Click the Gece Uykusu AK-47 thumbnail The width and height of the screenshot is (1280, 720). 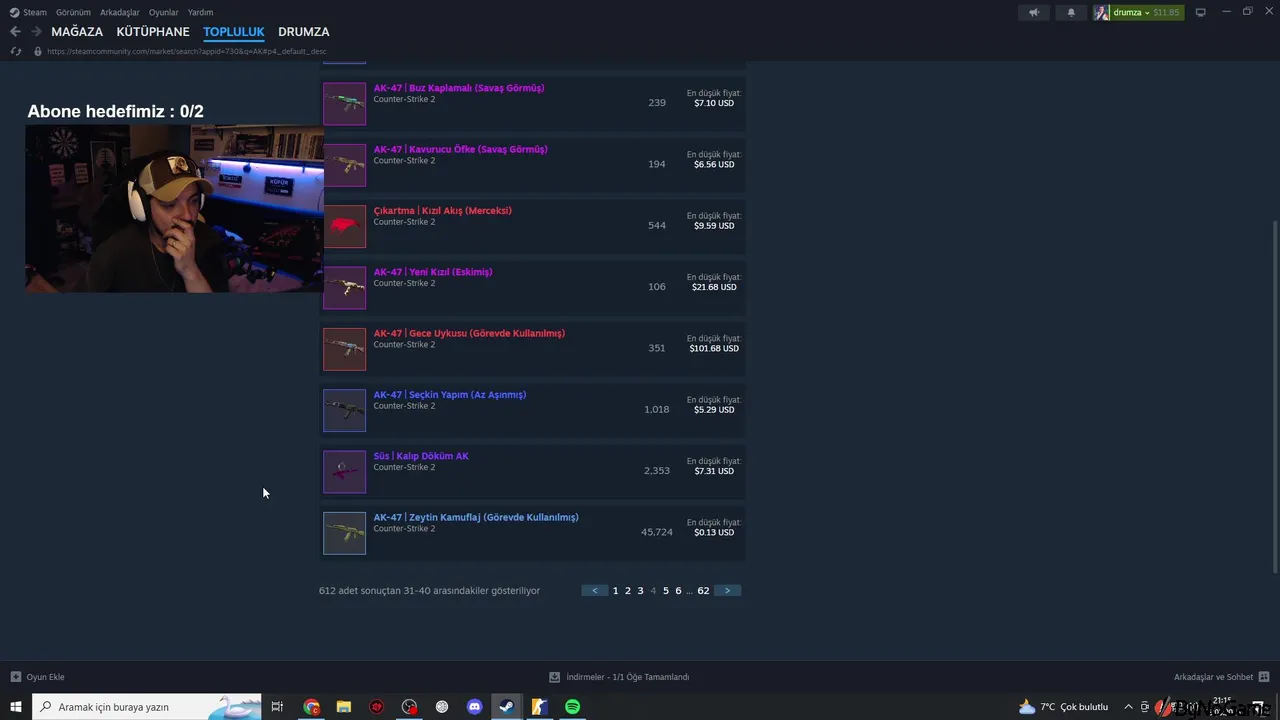coord(344,349)
